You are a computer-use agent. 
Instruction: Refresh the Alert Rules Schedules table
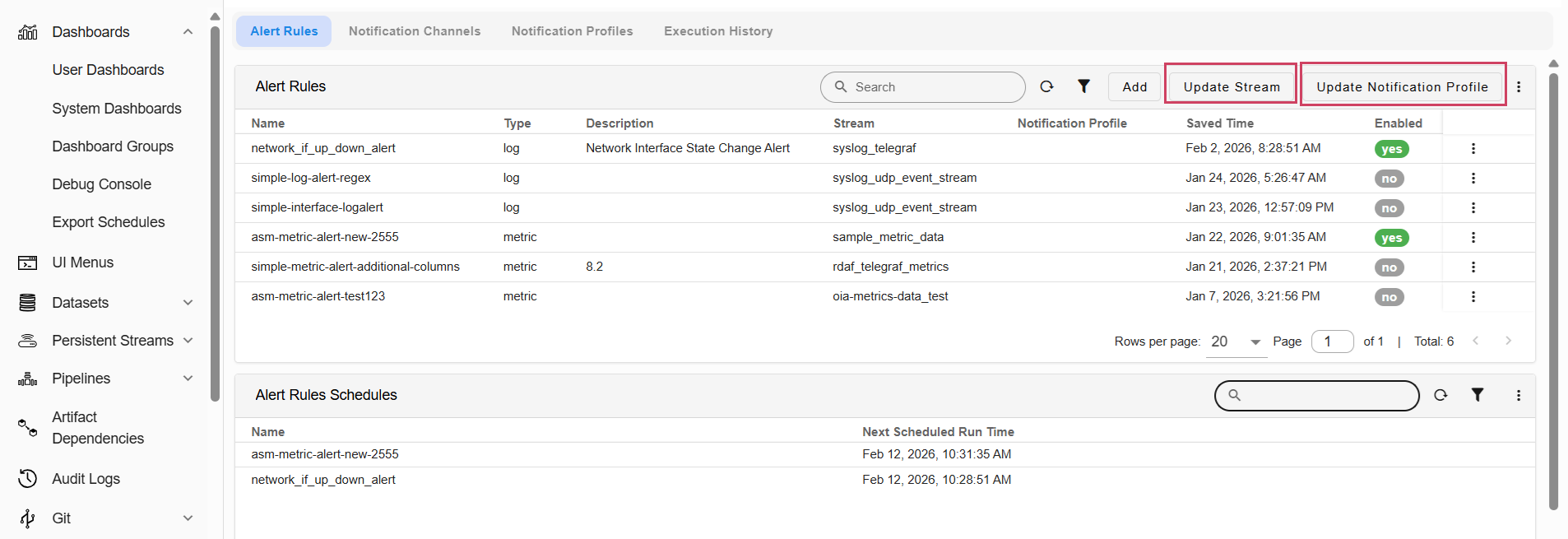pos(1440,395)
